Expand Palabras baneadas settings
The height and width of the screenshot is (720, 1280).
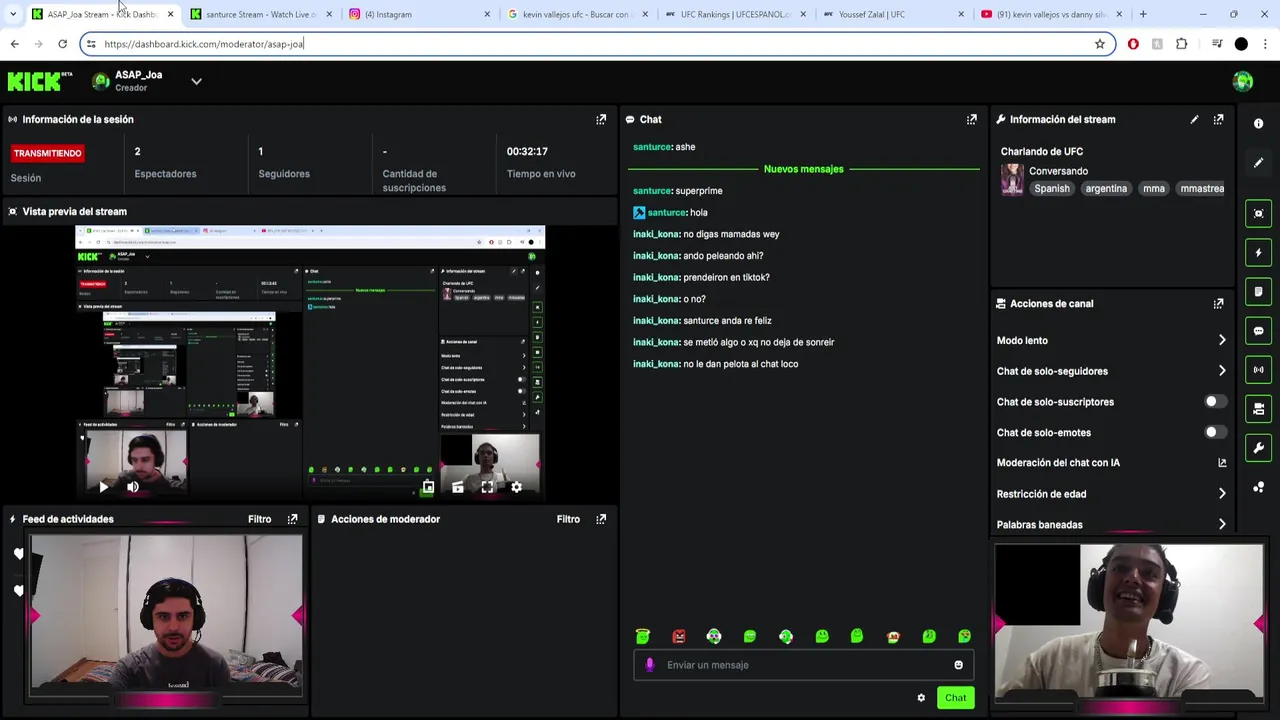1222,525
